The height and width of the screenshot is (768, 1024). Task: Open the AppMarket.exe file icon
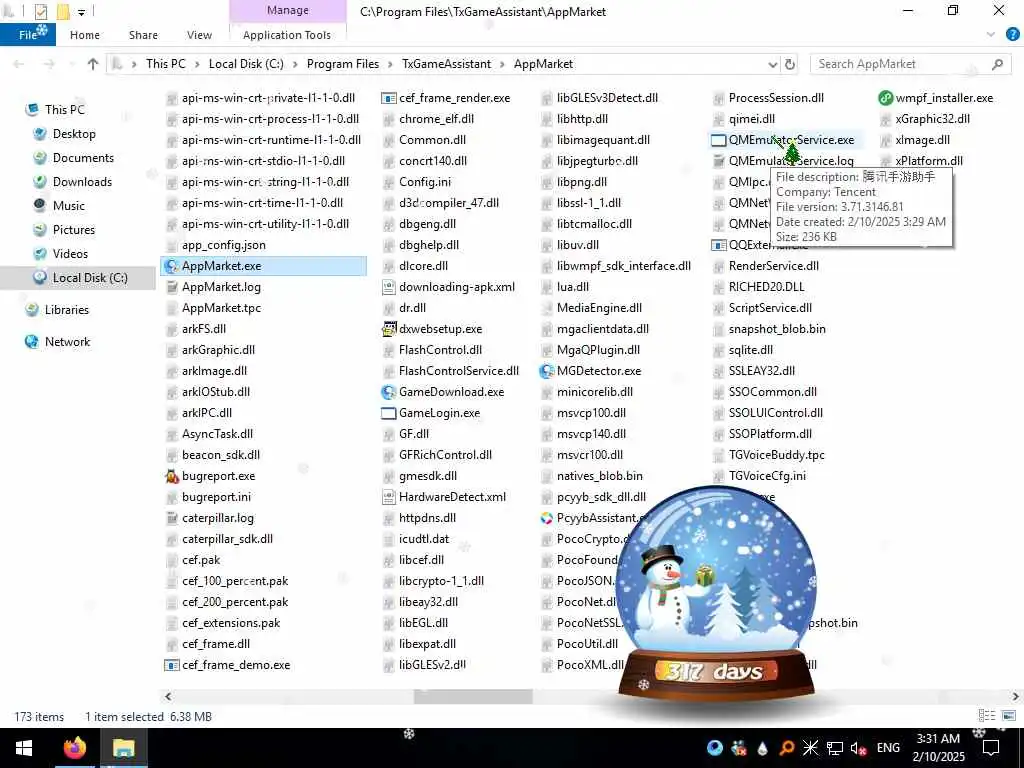point(172,266)
